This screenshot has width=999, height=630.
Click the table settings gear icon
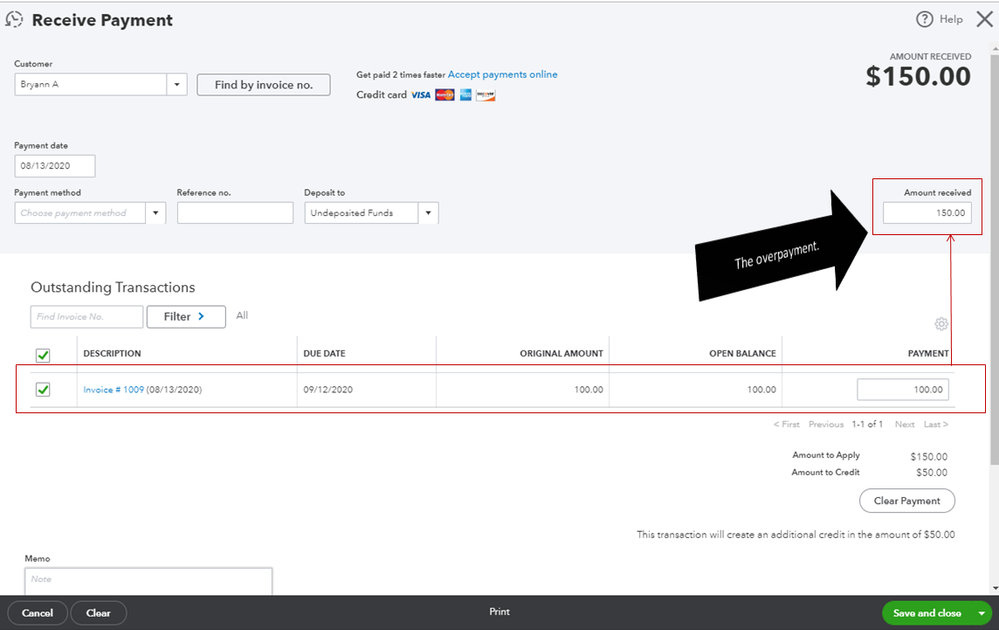click(x=941, y=324)
